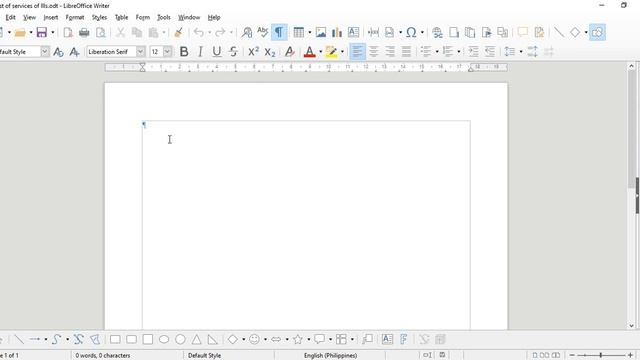Toggle Formatting Marks pilcrow button
The height and width of the screenshot is (360, 640).
pyautogui.click(x=279, y=32)
